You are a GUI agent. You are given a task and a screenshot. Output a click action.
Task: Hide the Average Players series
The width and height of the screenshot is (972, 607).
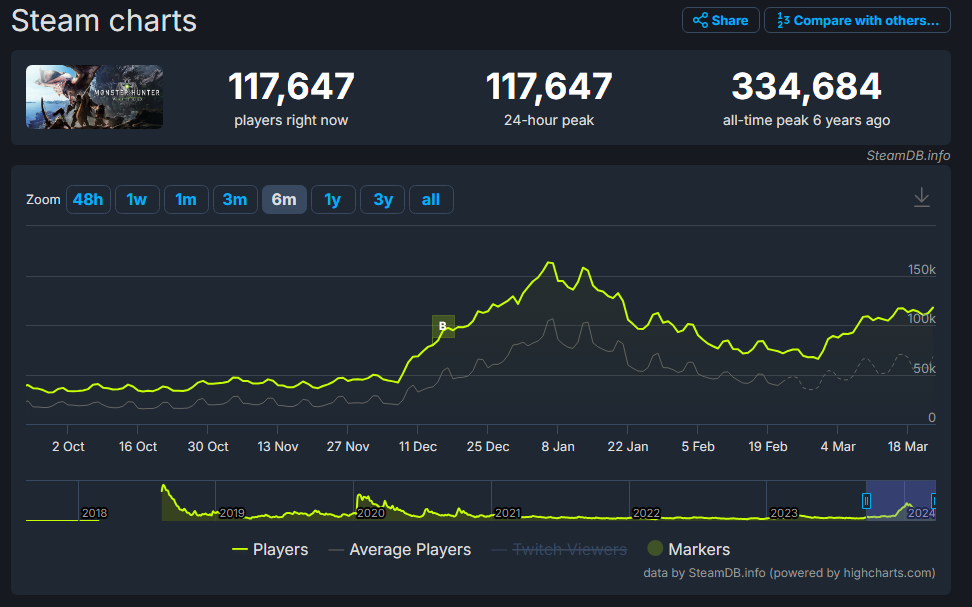(400, 549)
